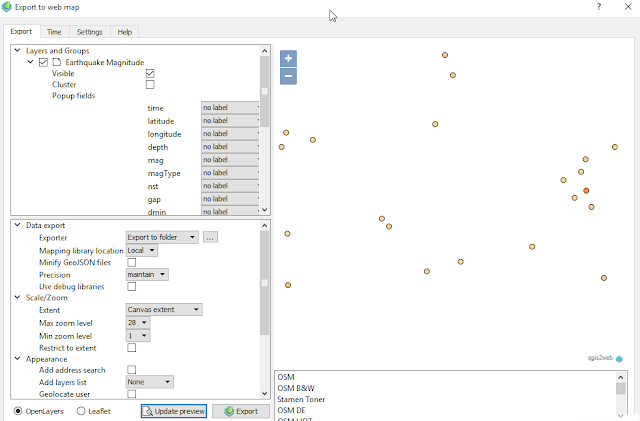The width and height of the screenshot is (640, 421).
Task: Open the Exporter dropdown
Action: click(162, 237)
